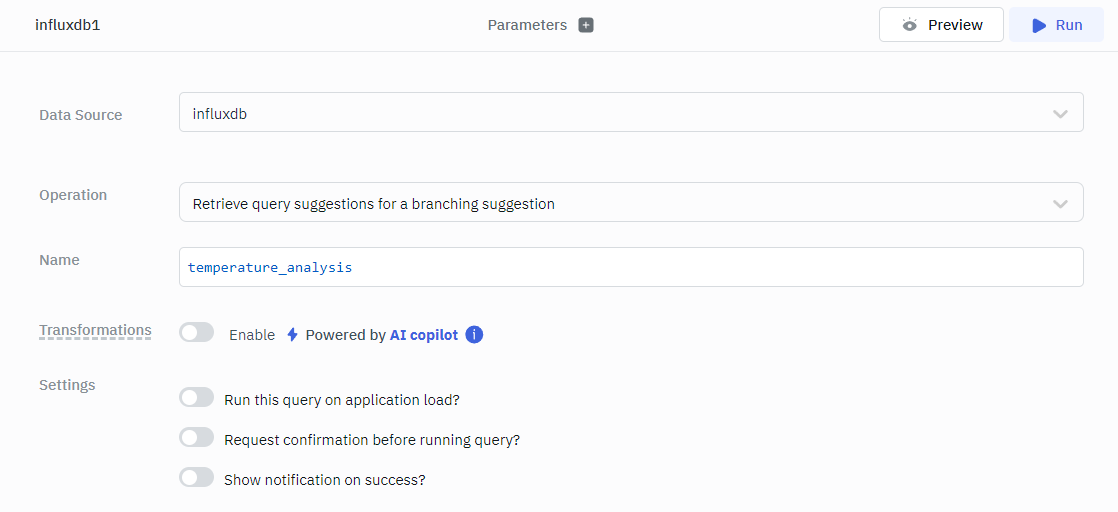
Task: Enable the Transformations toggle
Action: click(197, 333)
